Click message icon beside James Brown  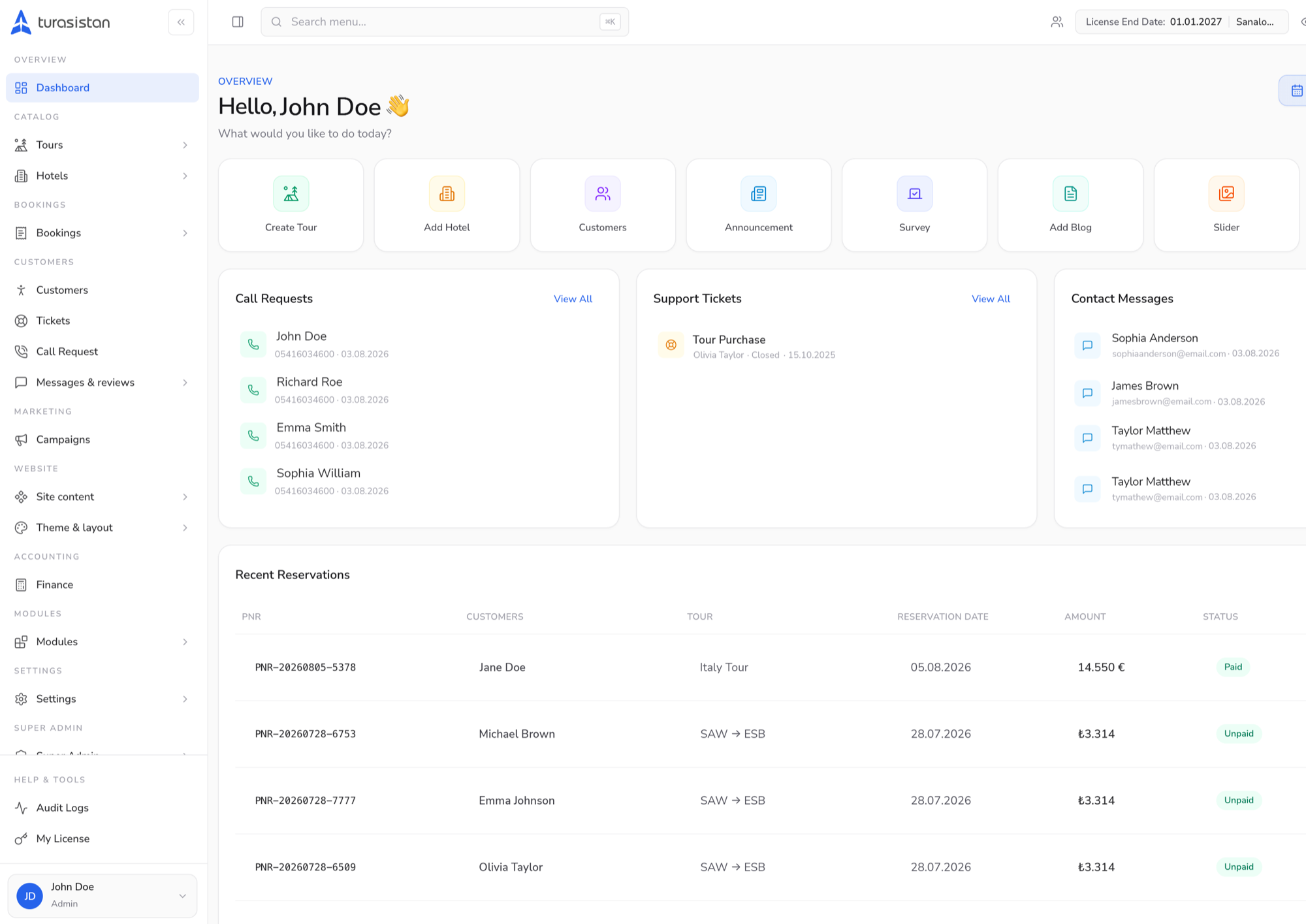point(1087,393)
